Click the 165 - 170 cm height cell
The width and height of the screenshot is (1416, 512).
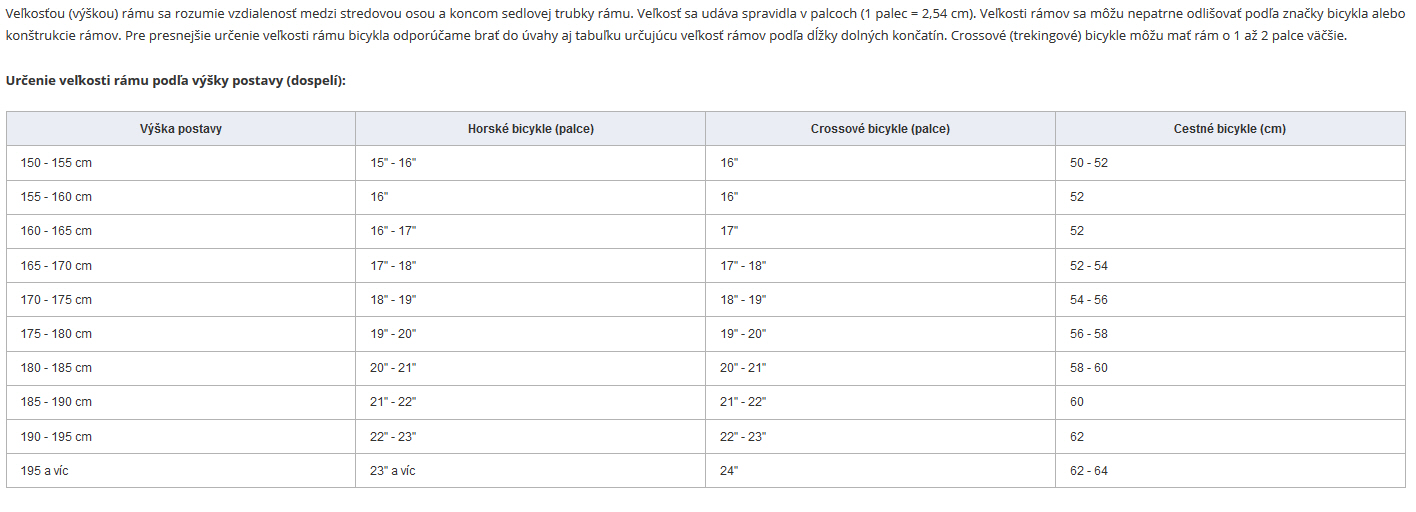point(181,266)
